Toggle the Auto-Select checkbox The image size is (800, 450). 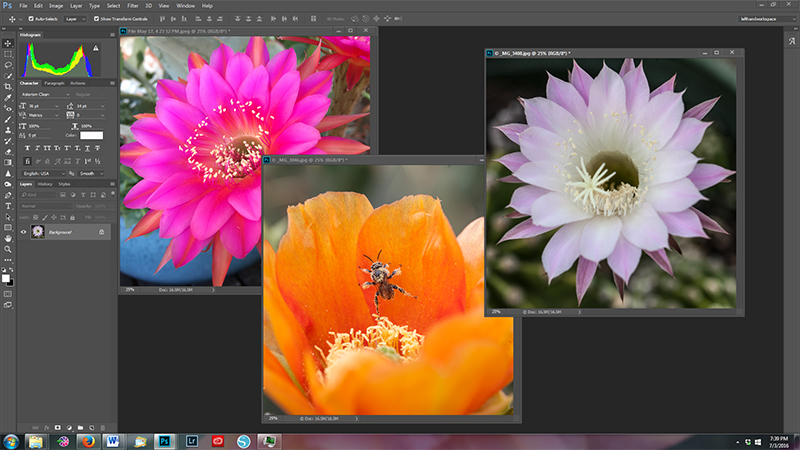click(x=30, y=18)
